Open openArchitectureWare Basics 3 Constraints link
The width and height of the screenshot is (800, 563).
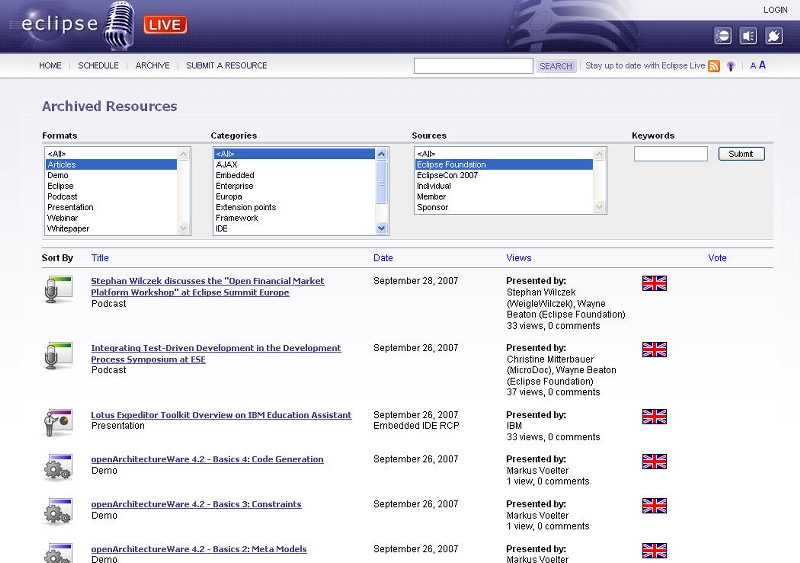196,504
